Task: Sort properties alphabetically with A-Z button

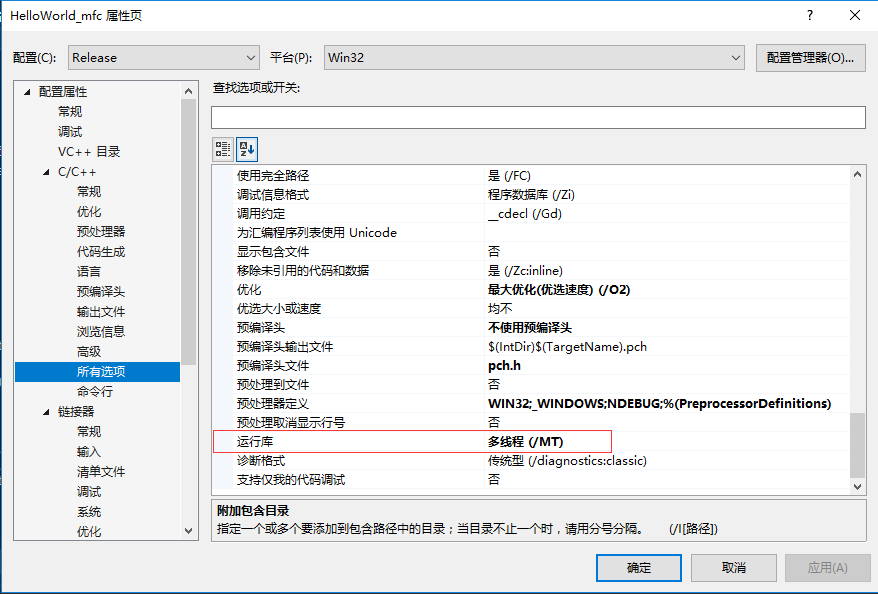Action: tap(246, 148)
